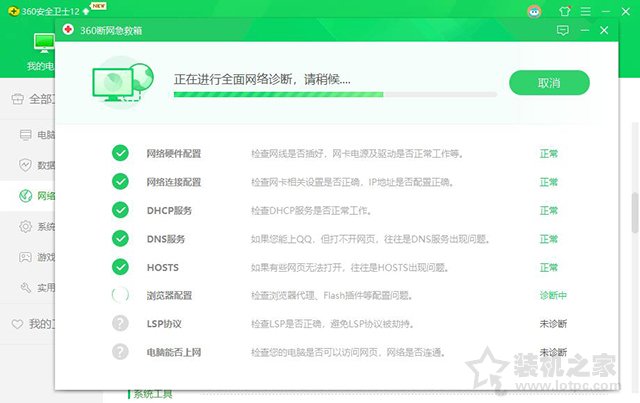Click the gray question icon for 电脑能否上网
Image resolution: width=640 pixels, height=403 pixels.
[x=120, y=352]
